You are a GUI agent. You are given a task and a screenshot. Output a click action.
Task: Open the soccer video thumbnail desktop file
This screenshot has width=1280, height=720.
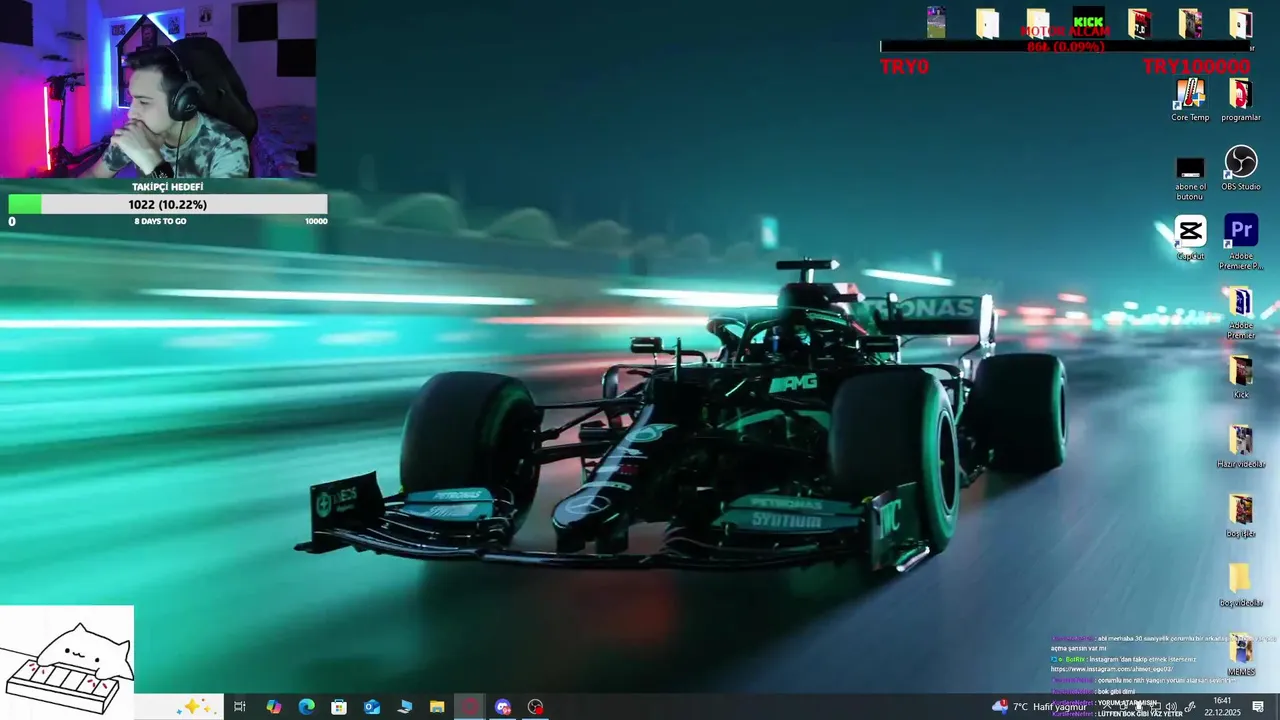click(x=936, y=22)
